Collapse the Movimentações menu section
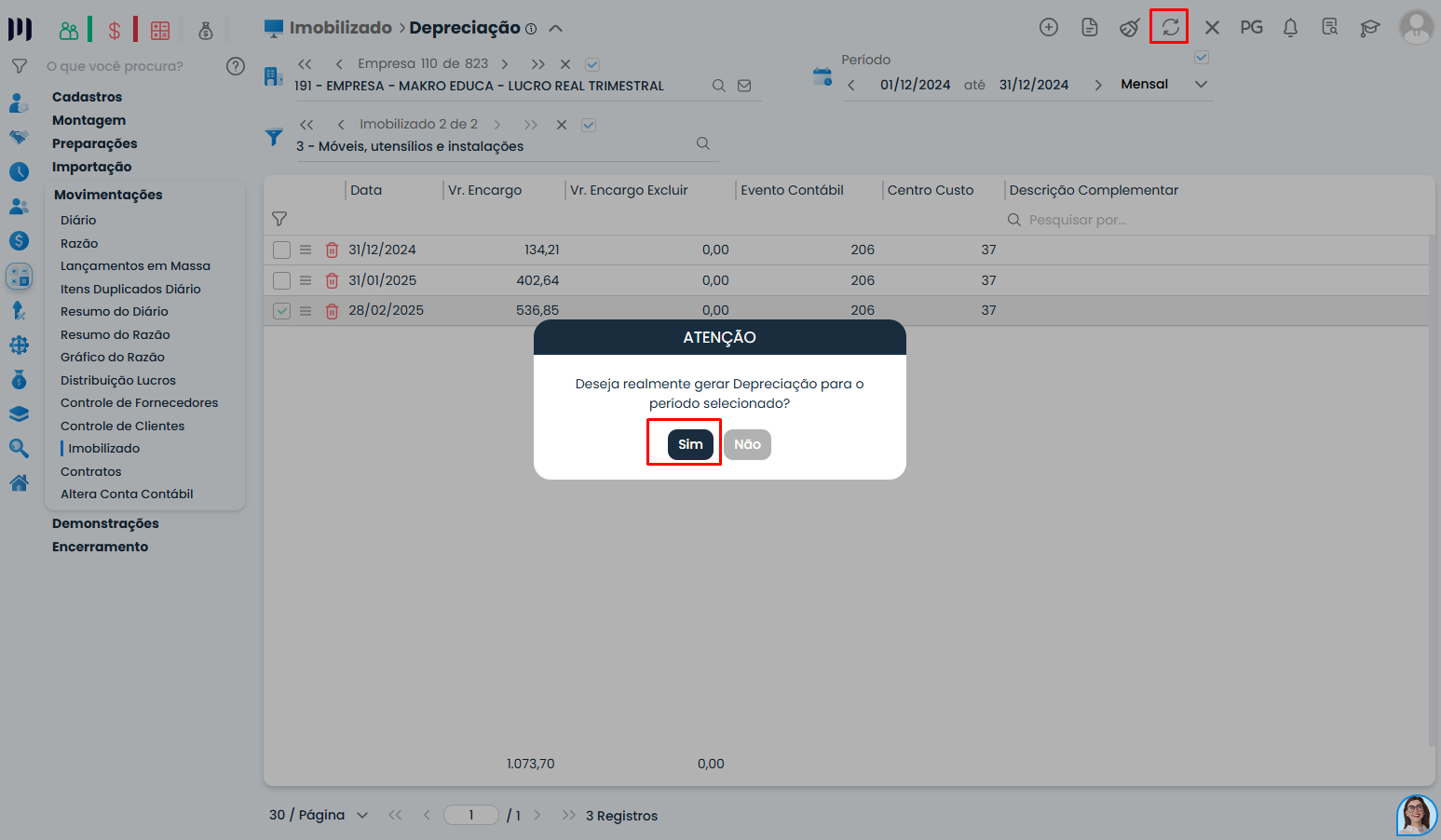Screen dimensions: 1441x840 [x=108, y=195]
